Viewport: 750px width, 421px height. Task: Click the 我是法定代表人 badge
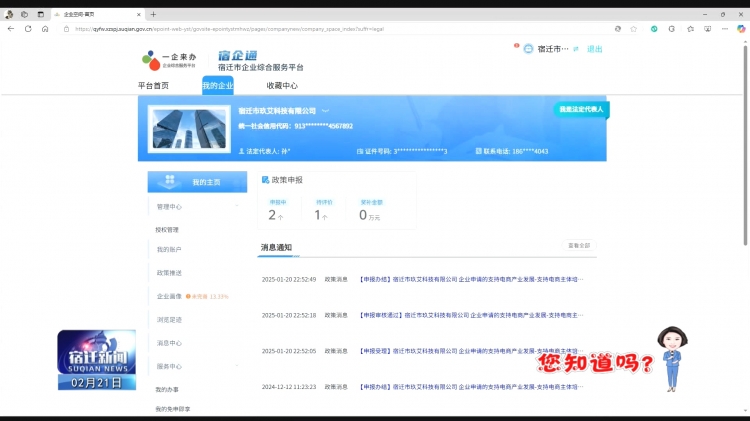point(581,110)
